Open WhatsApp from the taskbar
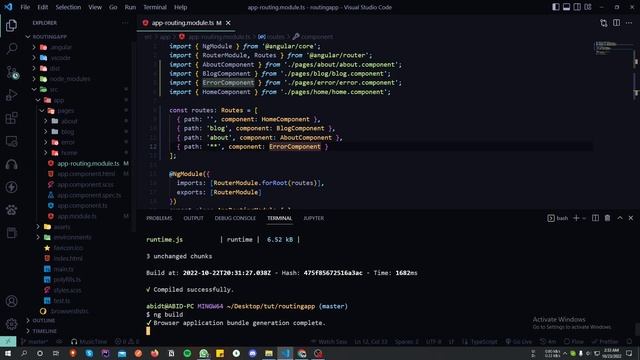The width and height of the screenshot is (640, 360). (204, 353)
